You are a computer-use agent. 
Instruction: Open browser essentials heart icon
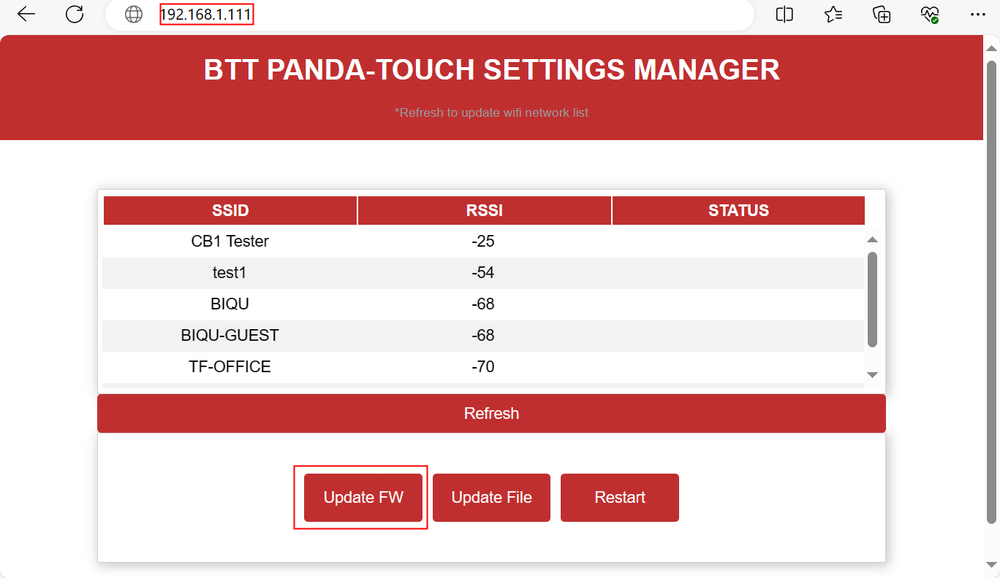point(930,14)
